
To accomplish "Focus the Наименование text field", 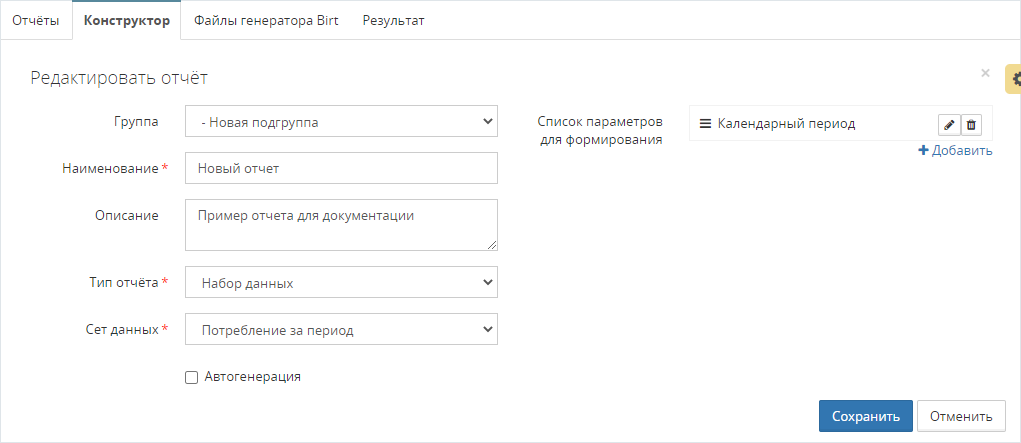I will [341, 169].
